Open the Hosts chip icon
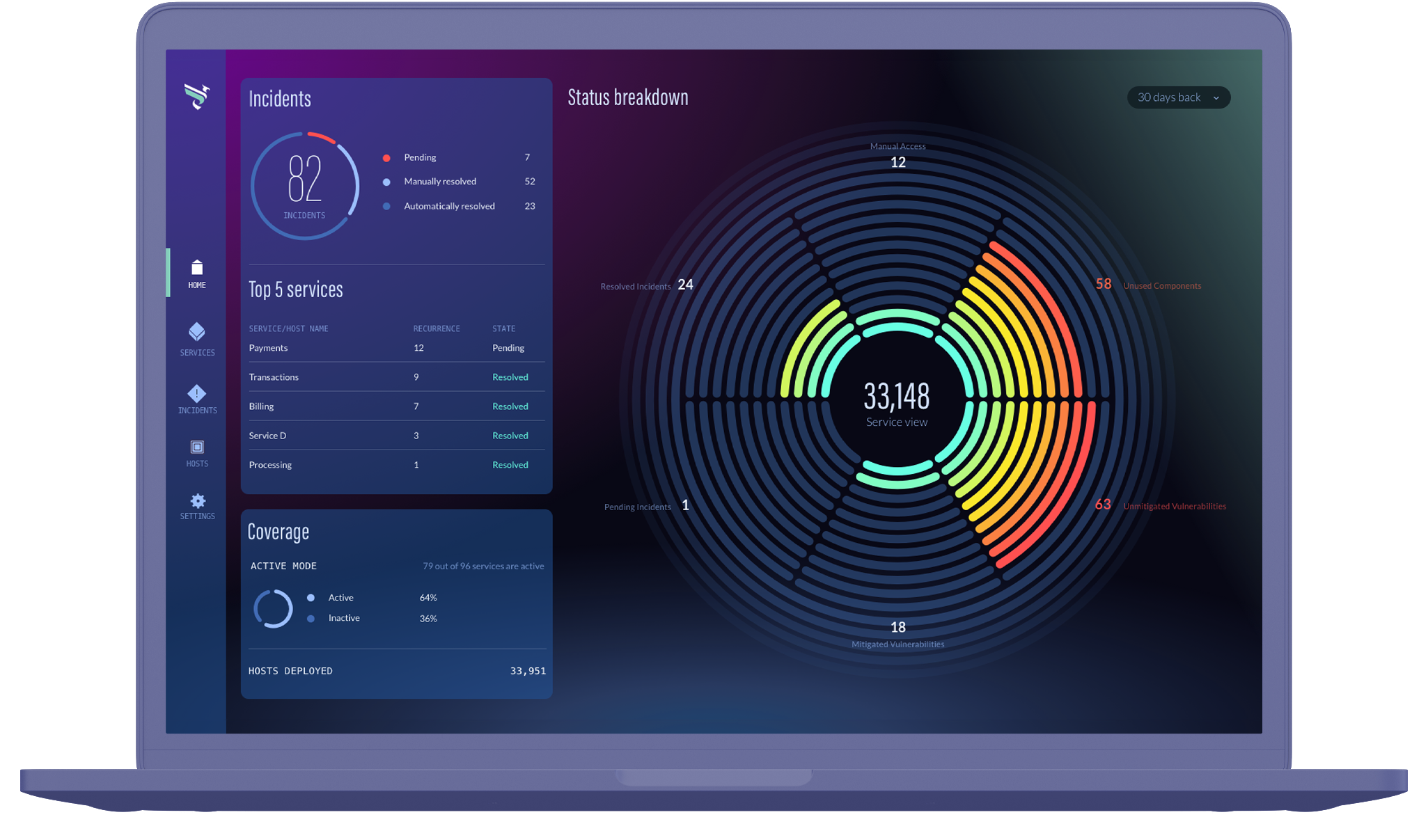The width and height of the screenshot is (1412, 840). [197, 447]
